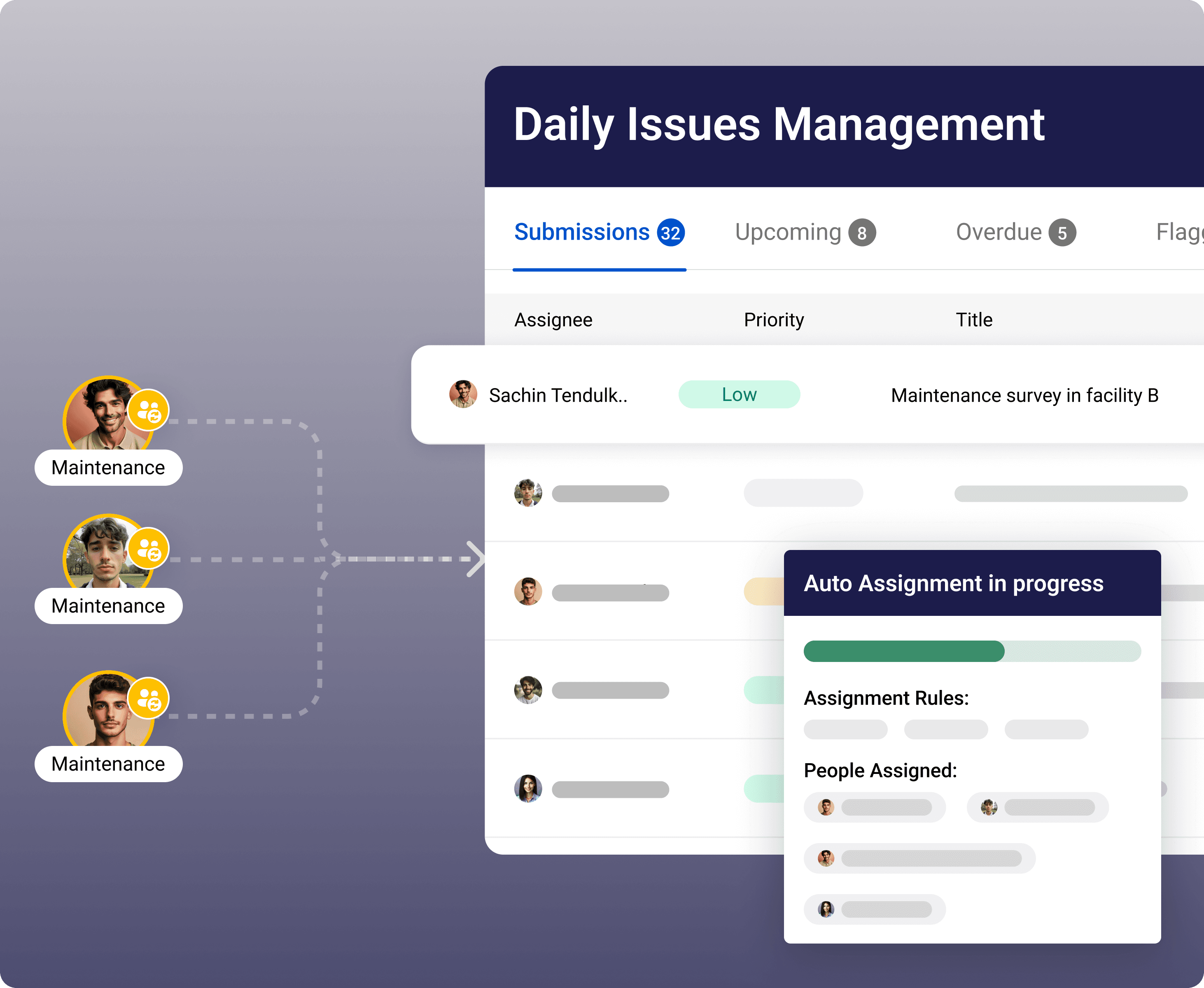Viewport: 1204px width, 988px height.
Task: Click second table row's assignee avatar
Action: [x=528, y=493]
